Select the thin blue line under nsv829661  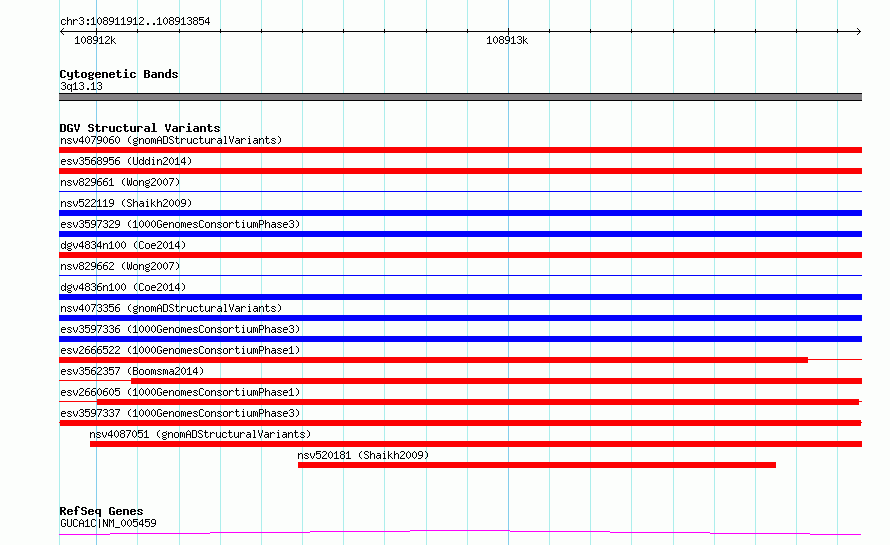point(460,192)
